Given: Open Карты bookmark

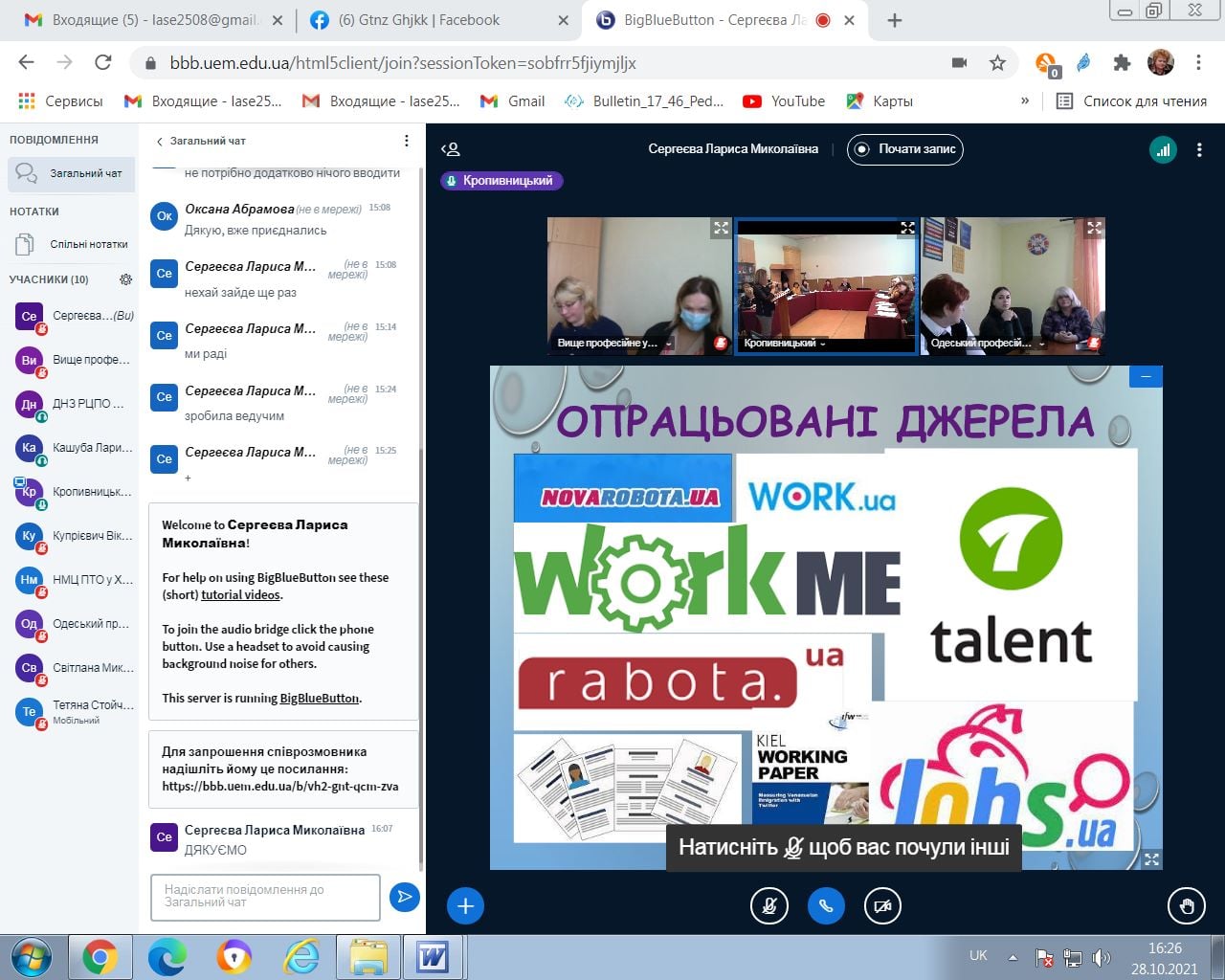Looking at the screenshot, I should pyautogui.click(x=880, y=101).
